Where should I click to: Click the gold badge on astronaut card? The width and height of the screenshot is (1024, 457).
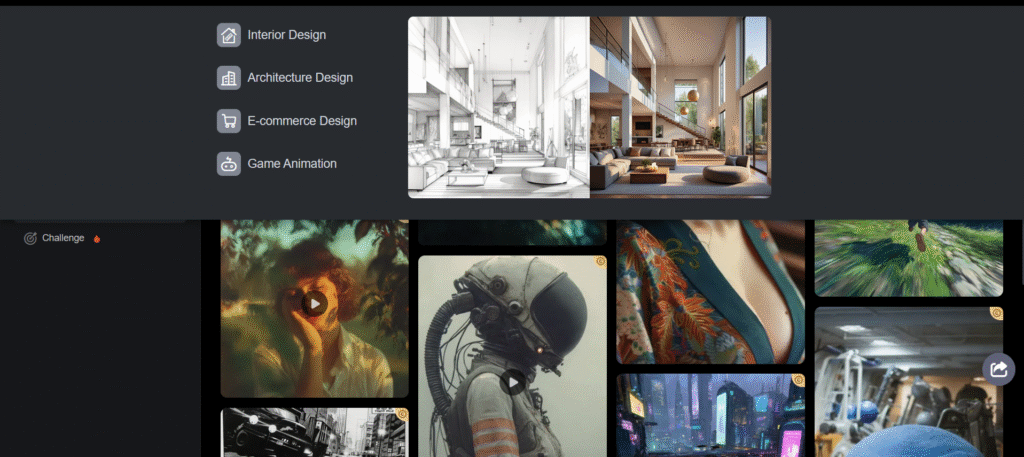click(x=601, y=262)
